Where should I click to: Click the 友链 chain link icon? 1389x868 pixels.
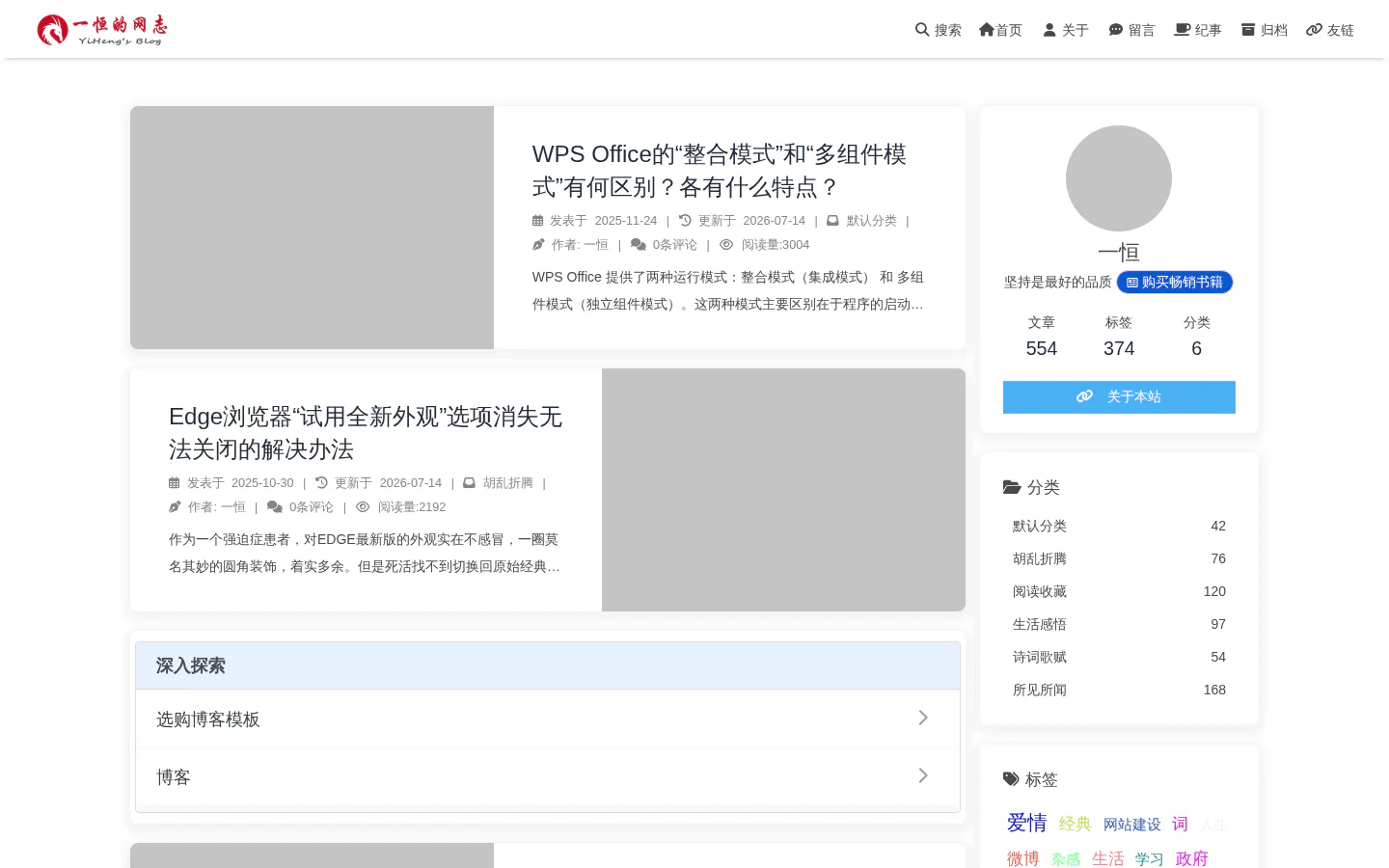click(x=1314, y=30)
